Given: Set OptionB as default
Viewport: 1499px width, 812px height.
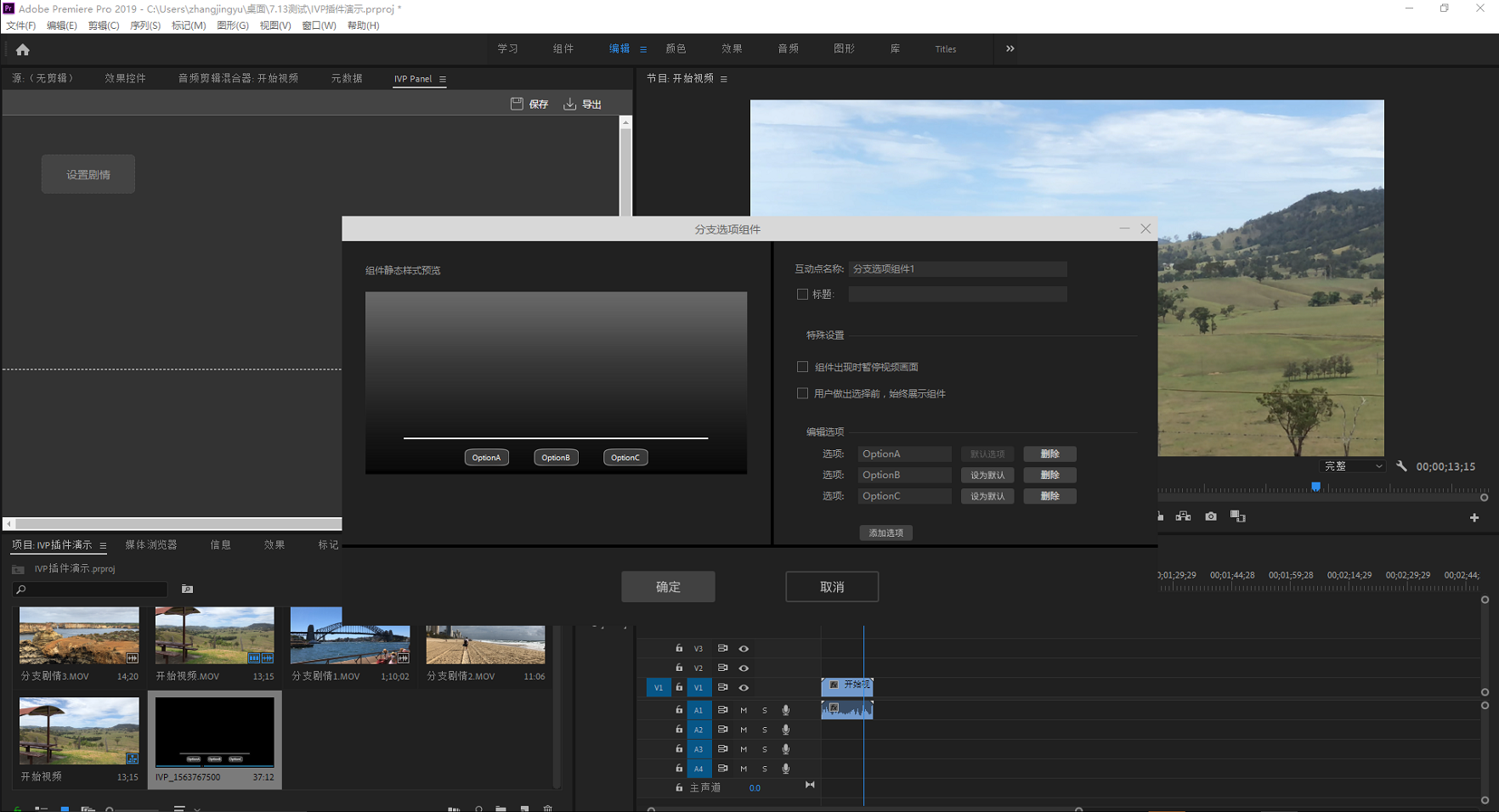Looking at the screenshot, I should point(987,475).
